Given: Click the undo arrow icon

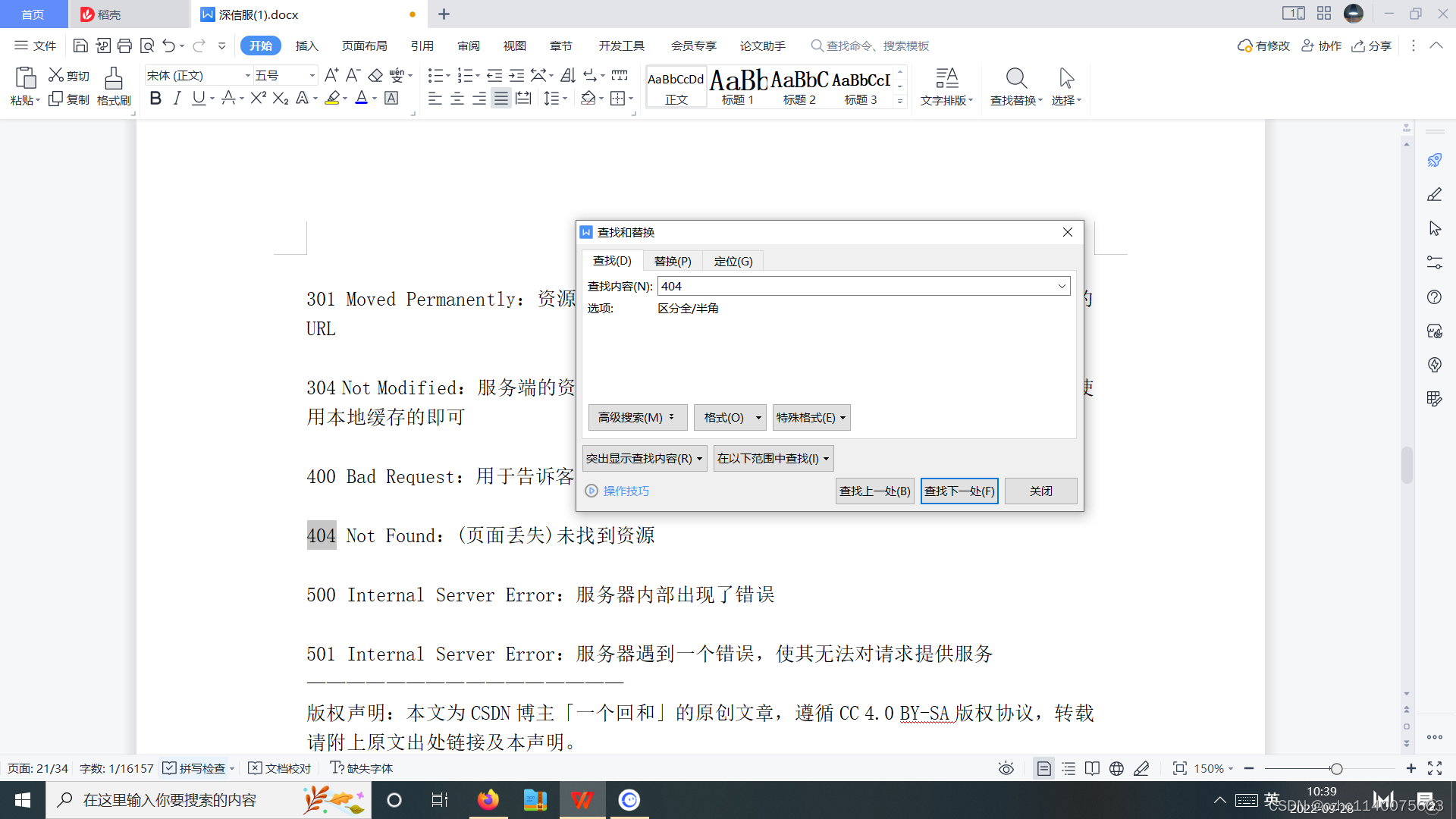Looking at the screenshot, I should (x=168, y=46).
